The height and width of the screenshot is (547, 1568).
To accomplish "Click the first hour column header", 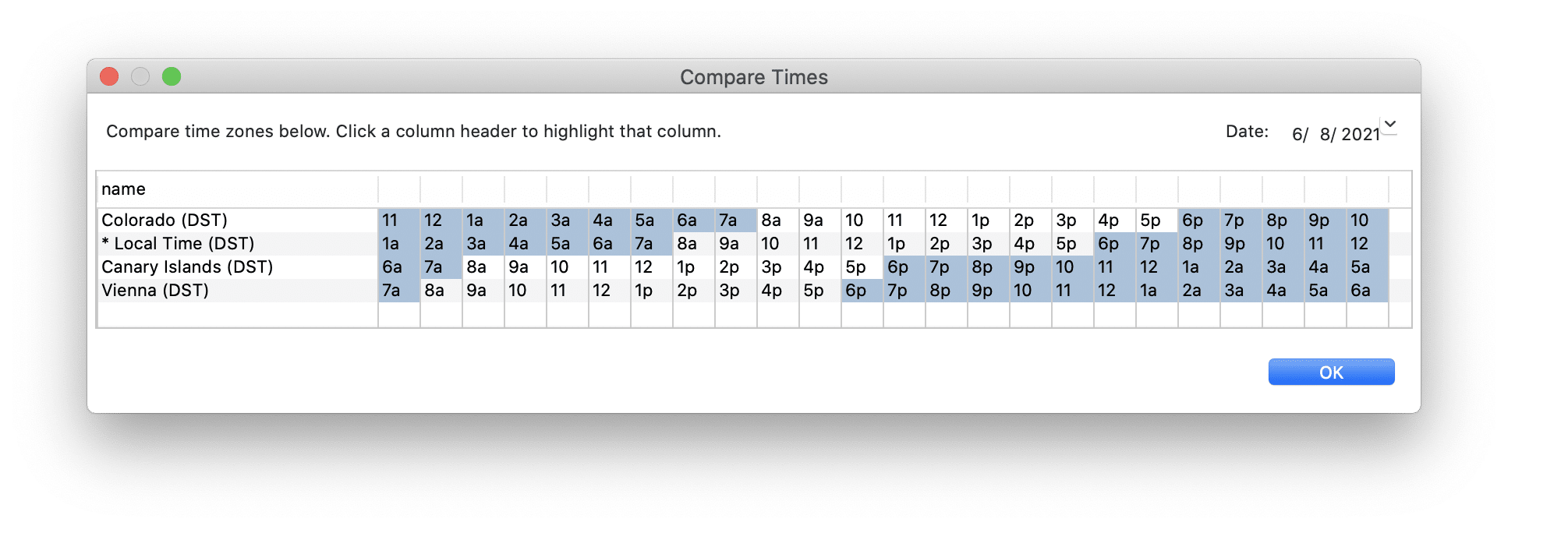I will [399, 189].
